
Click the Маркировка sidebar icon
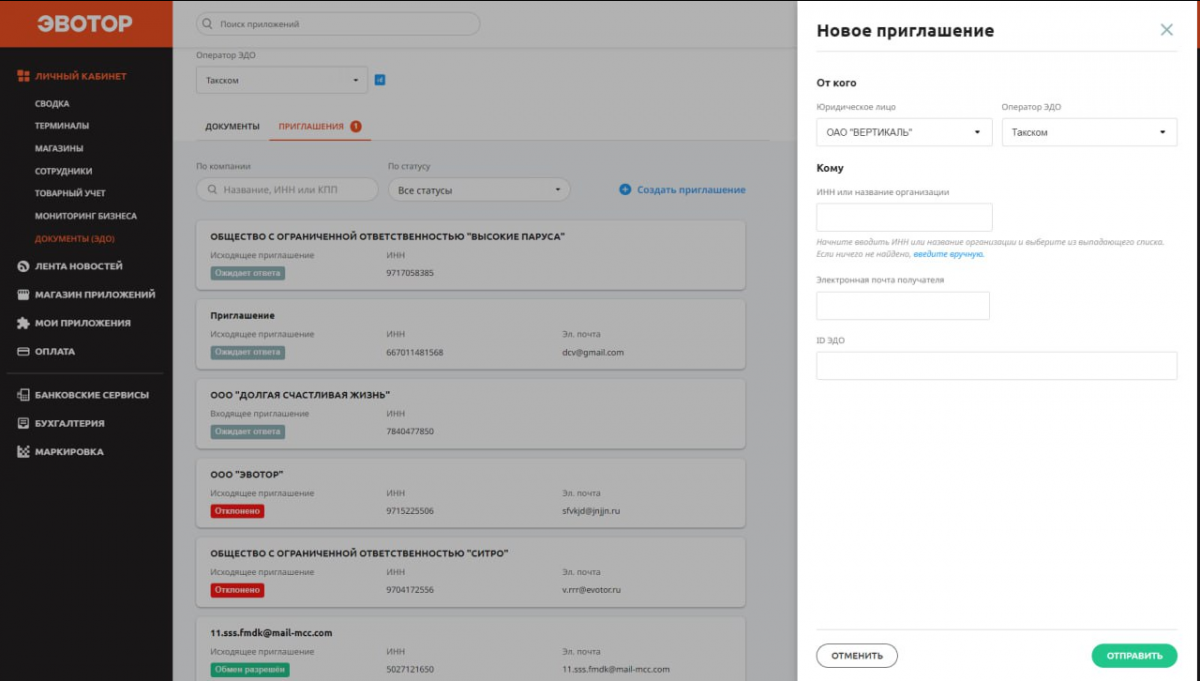click(x=24, y=452)
